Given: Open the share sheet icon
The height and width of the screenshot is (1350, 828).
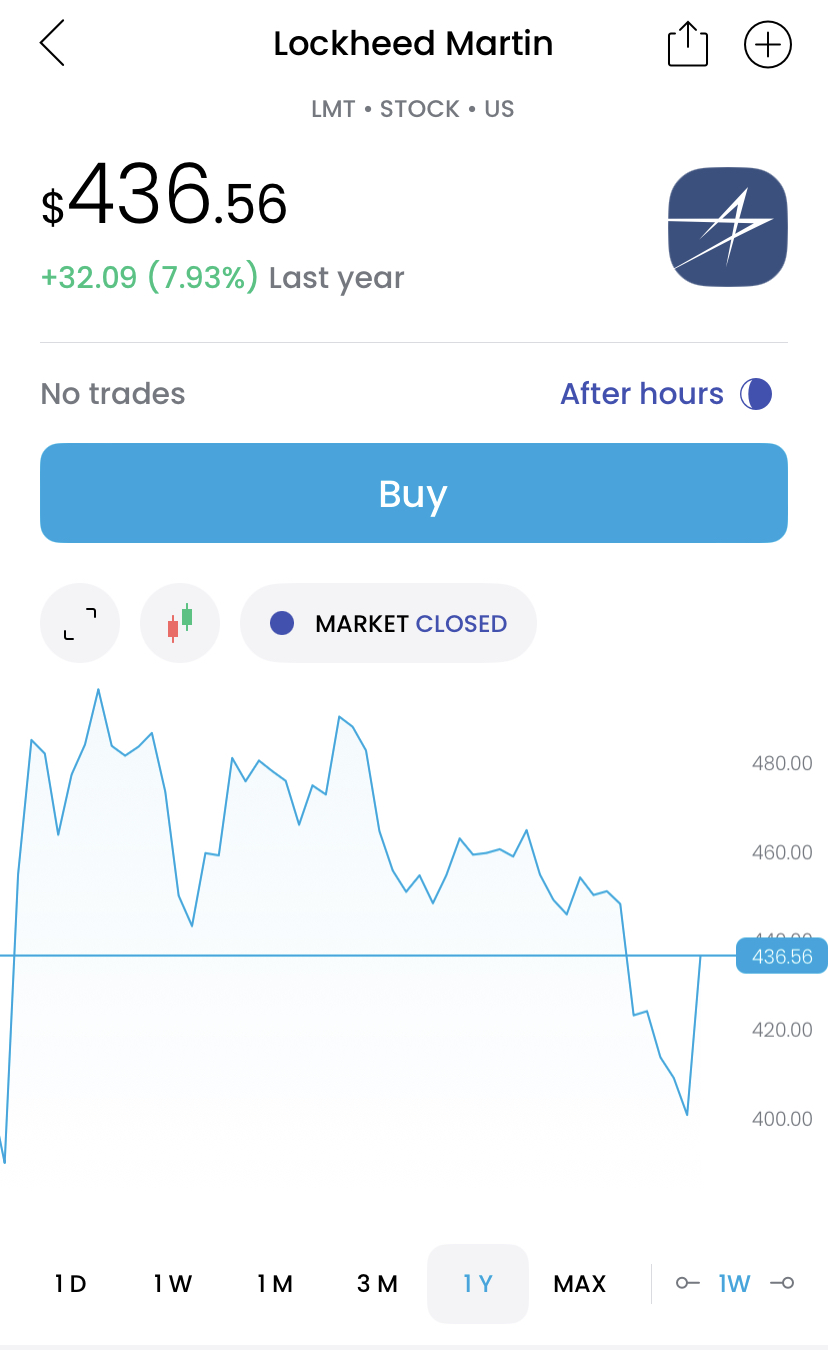Looking at the screenshot, I should 687,45.
